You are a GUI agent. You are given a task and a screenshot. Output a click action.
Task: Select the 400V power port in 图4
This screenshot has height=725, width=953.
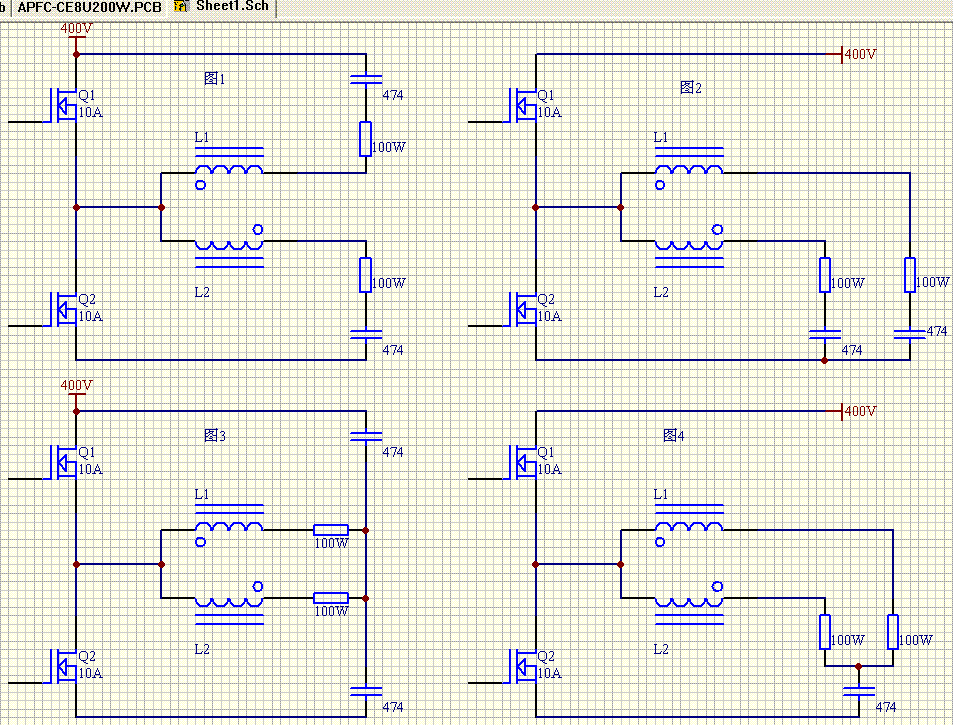pos(853,411)
